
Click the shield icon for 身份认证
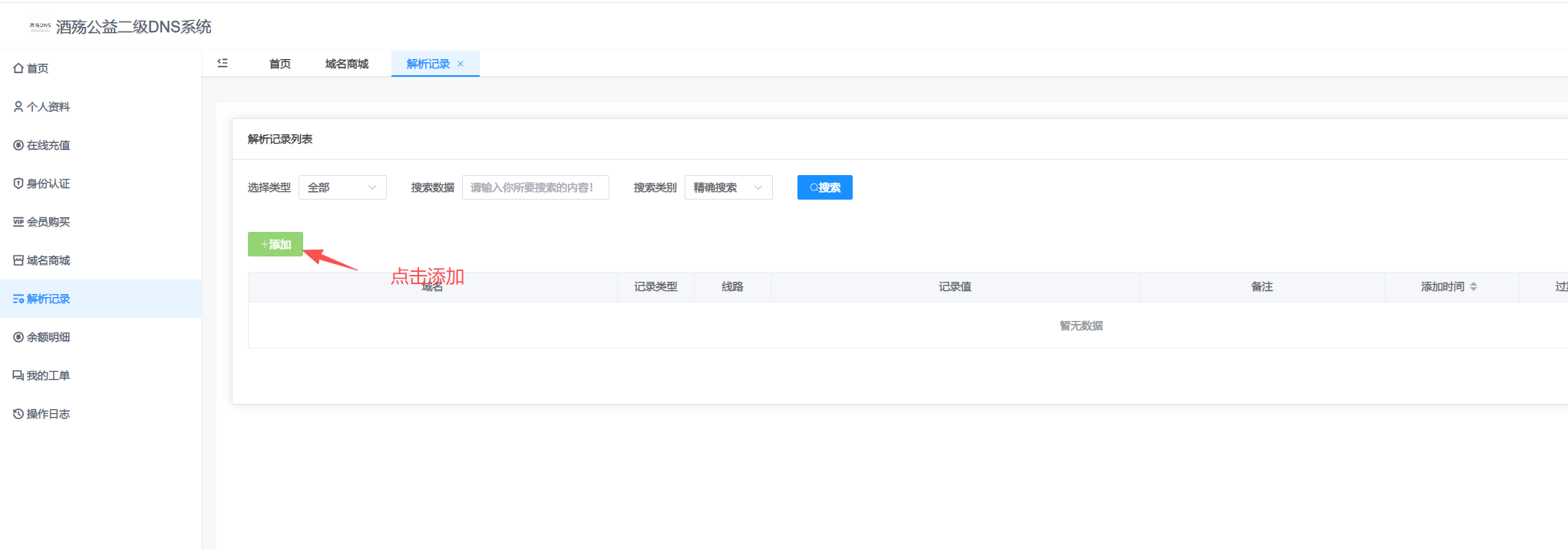click(18, 184)
